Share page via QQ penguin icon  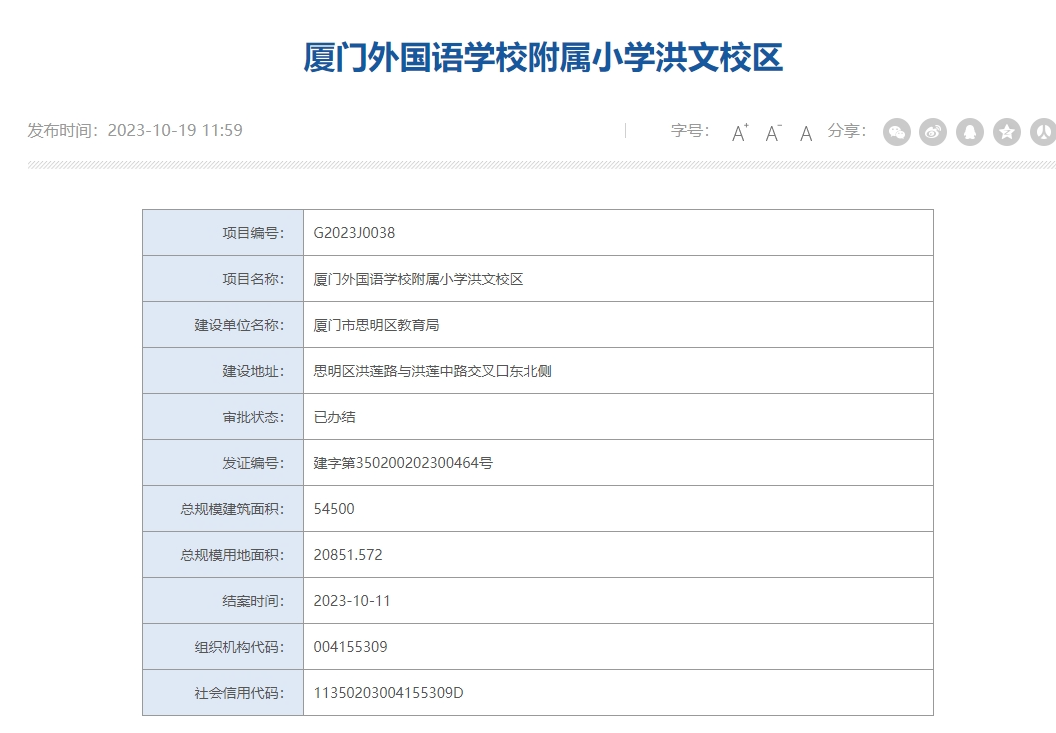pyautogui.click(x=970, y=132)
